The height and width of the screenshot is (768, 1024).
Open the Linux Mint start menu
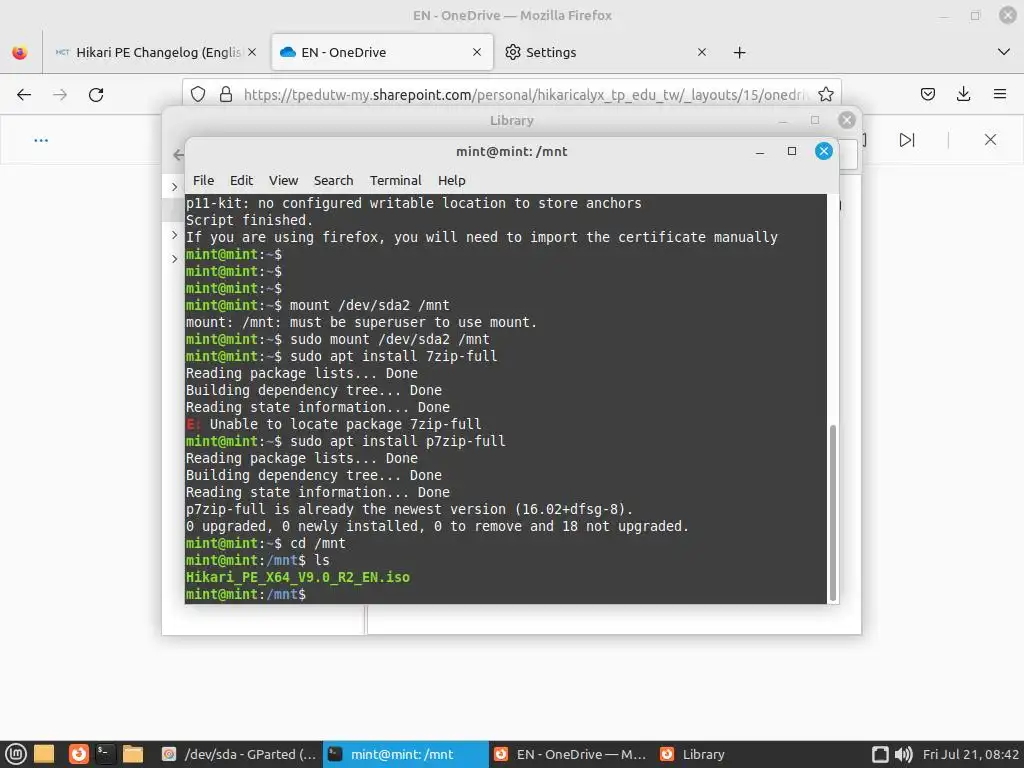16,754
